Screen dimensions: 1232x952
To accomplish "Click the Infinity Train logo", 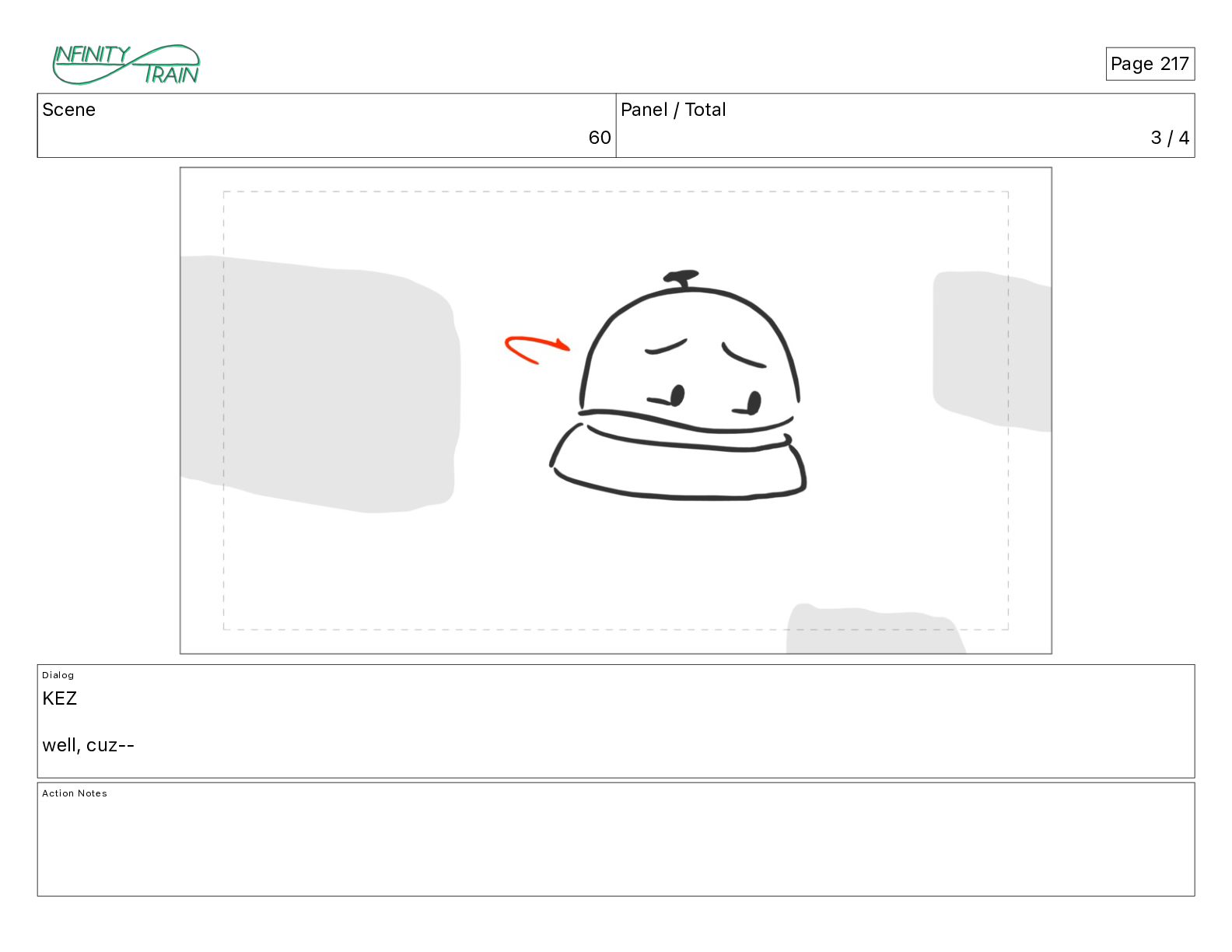I will point(126,65).
